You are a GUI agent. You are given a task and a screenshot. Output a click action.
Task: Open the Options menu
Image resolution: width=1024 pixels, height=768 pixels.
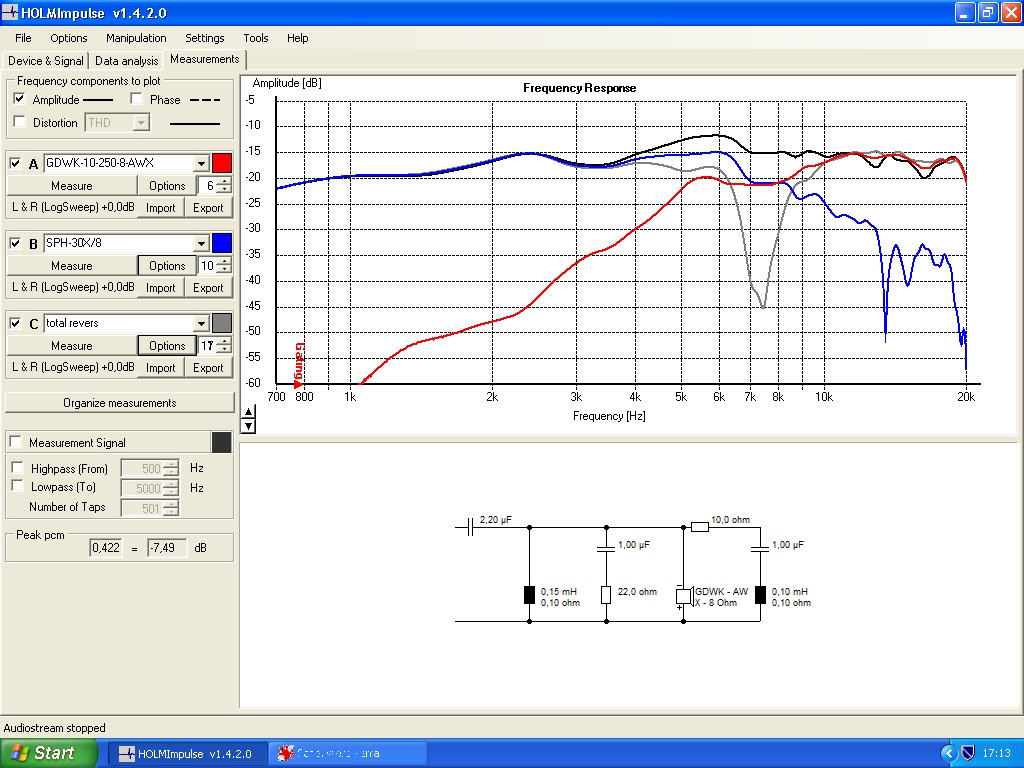(69, 38)
